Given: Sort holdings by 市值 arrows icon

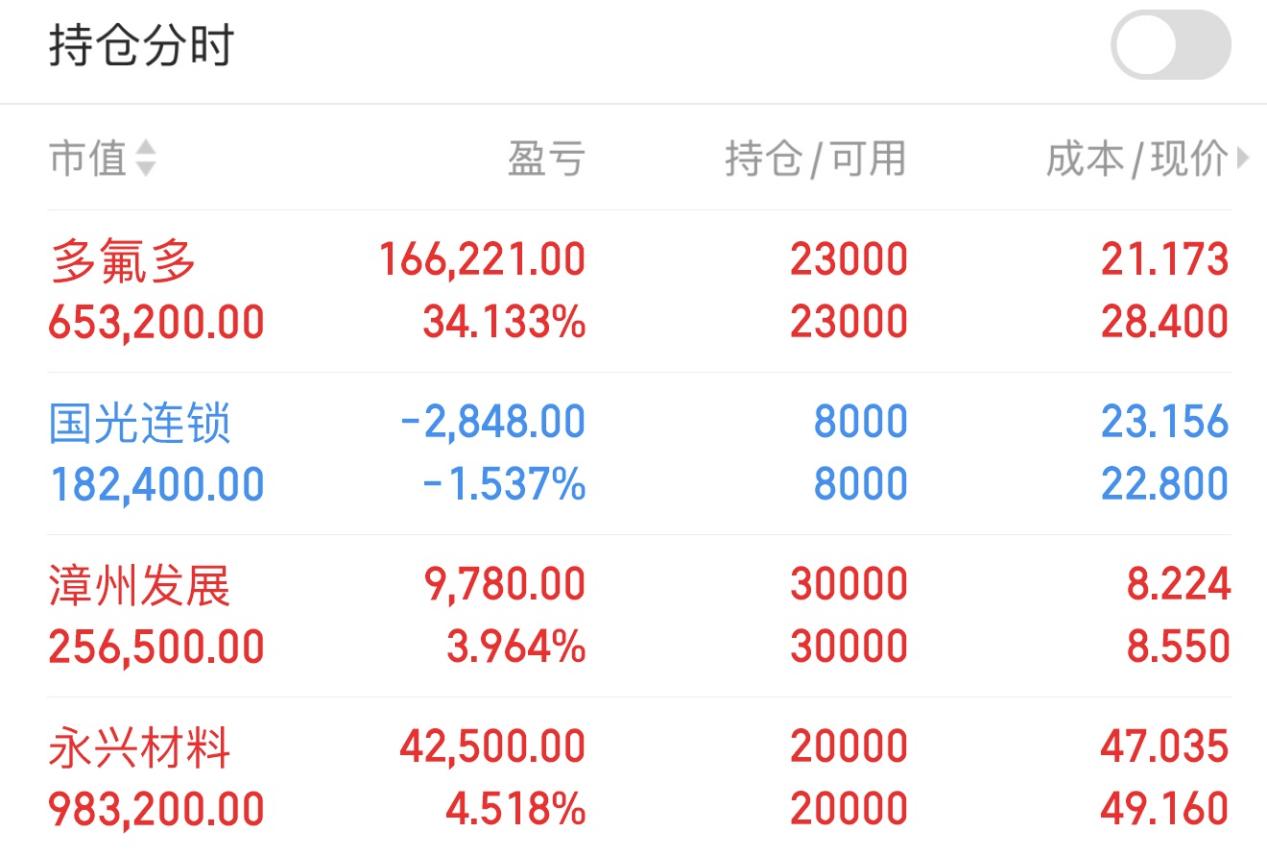Looking at the screenshot, I should coord(146,159).
